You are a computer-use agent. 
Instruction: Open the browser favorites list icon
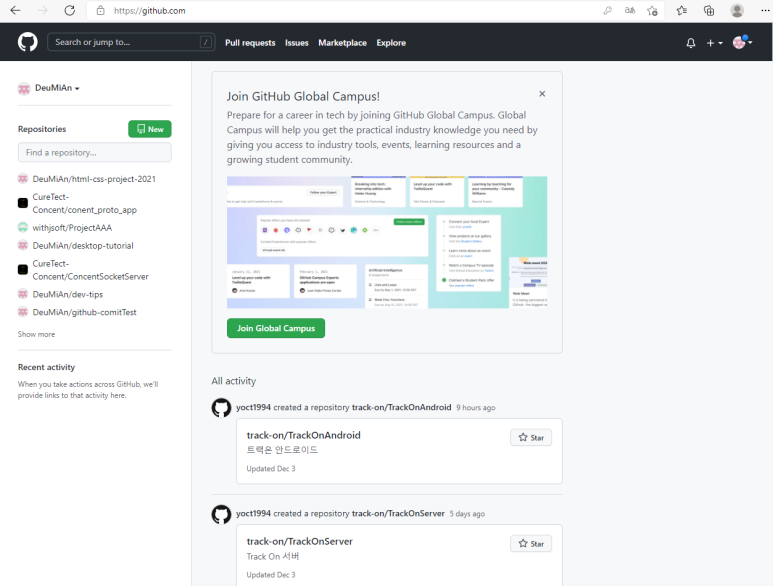[681, 10]
